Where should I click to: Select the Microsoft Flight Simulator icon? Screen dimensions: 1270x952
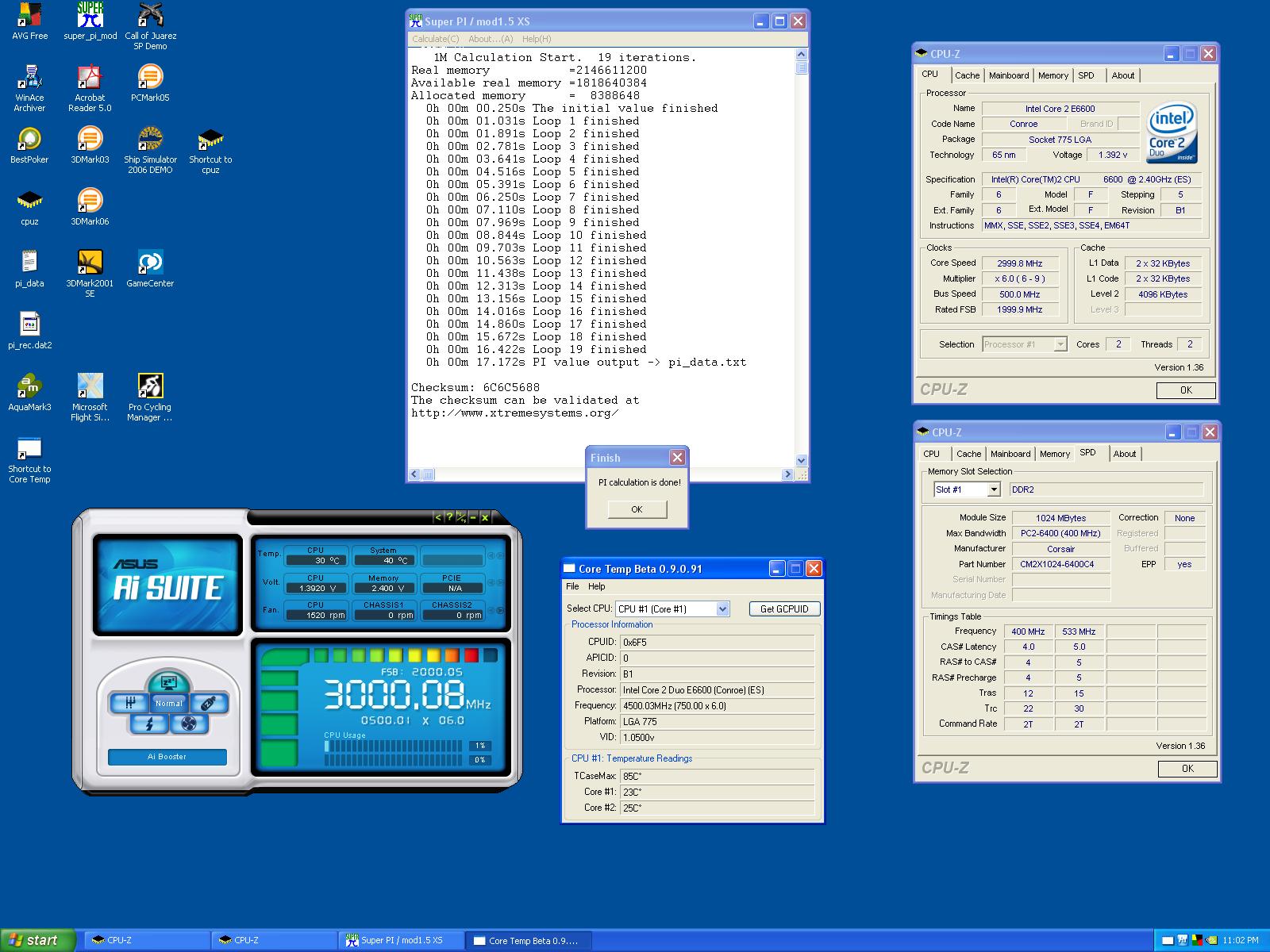pos(90,397)
